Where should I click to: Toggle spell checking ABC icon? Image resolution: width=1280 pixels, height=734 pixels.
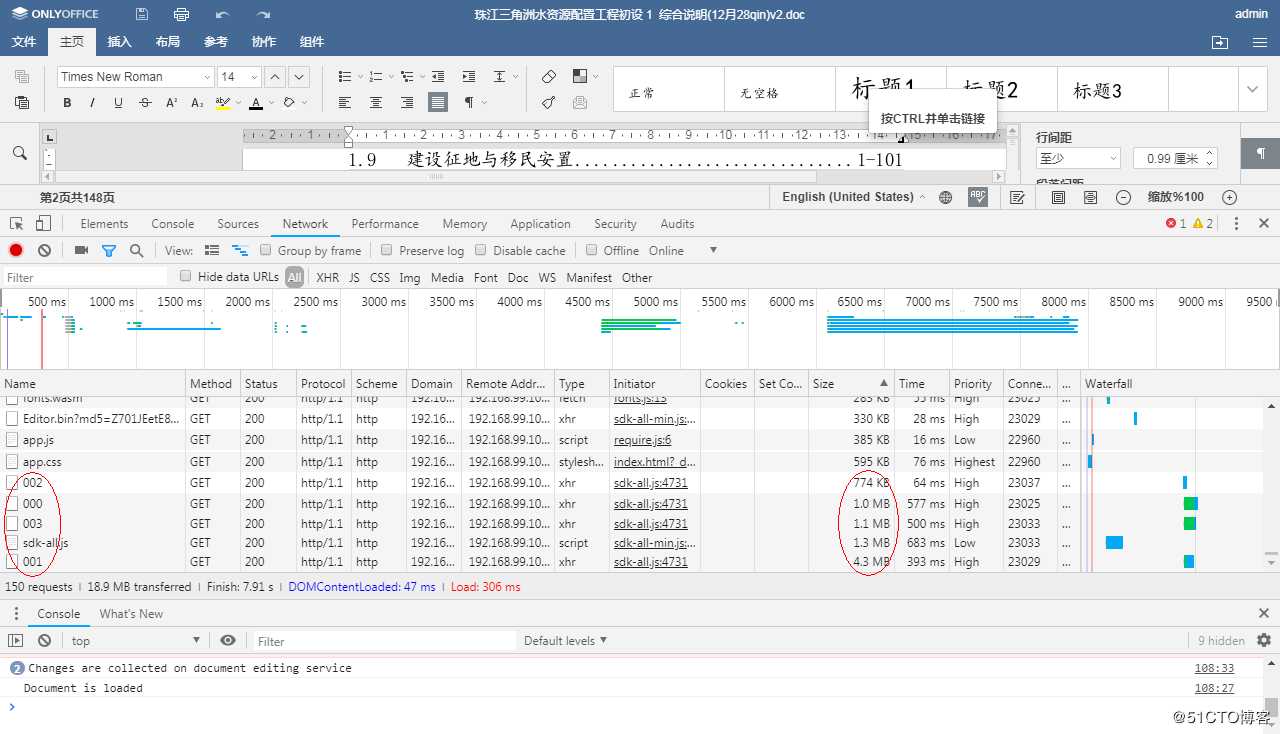pos(978,197)
